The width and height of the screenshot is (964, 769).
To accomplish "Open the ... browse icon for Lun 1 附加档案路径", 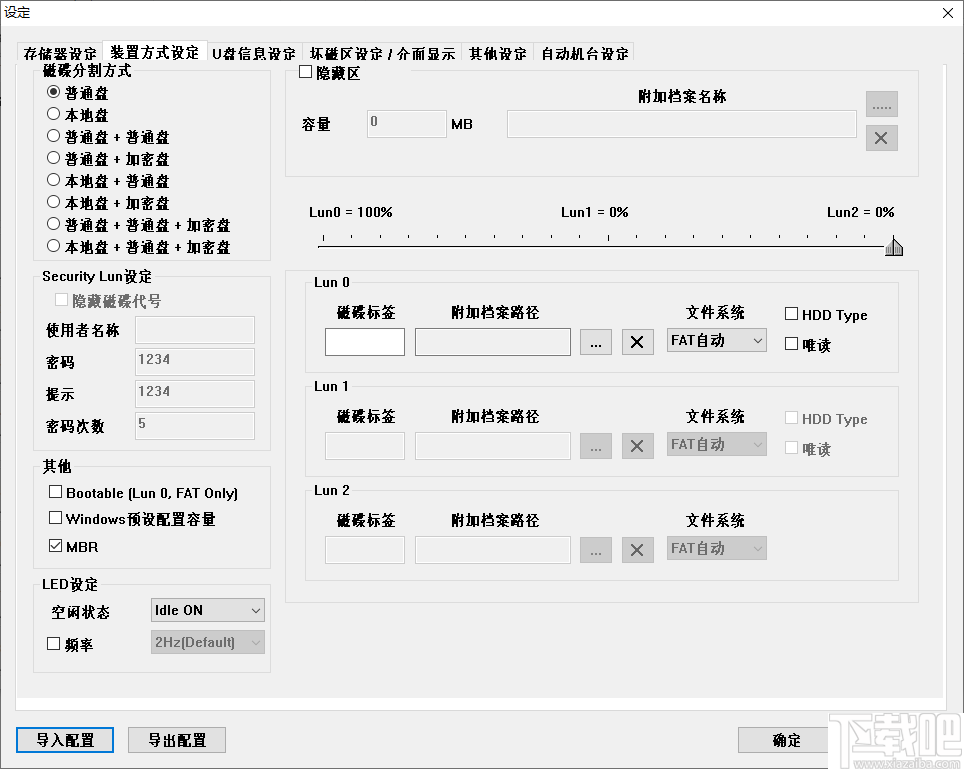I will 595,445.
